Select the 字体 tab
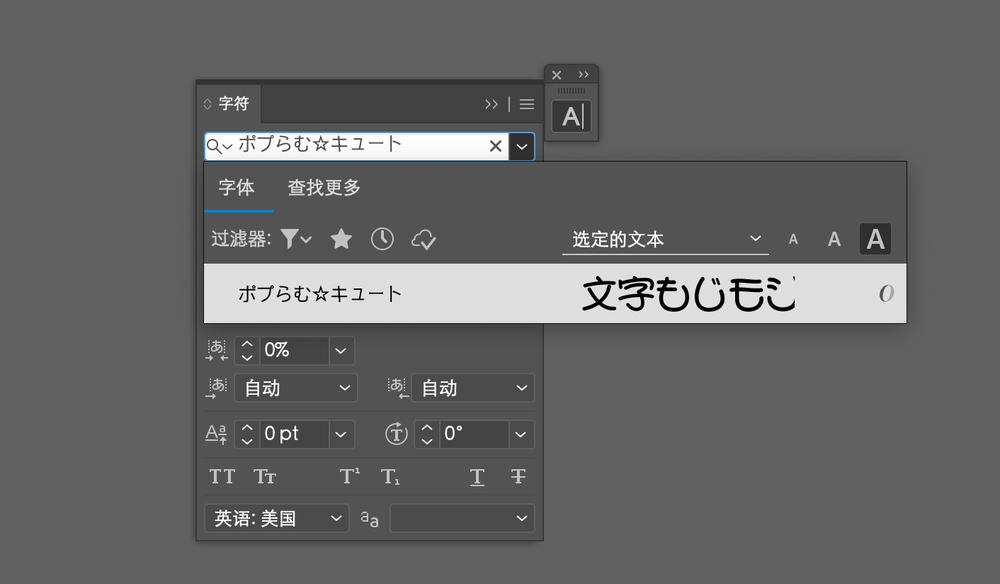This screenshot has height=584, width=1000. click(x=239, y=188)
